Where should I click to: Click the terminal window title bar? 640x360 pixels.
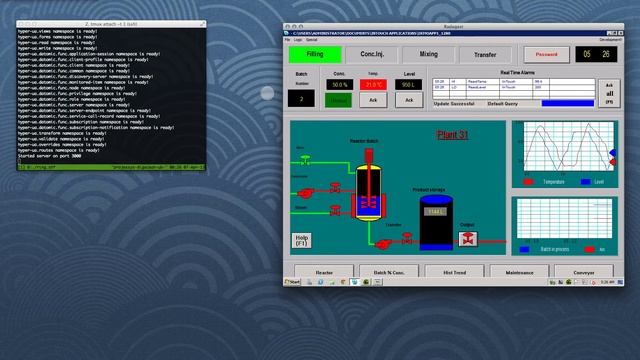point(111,24)
